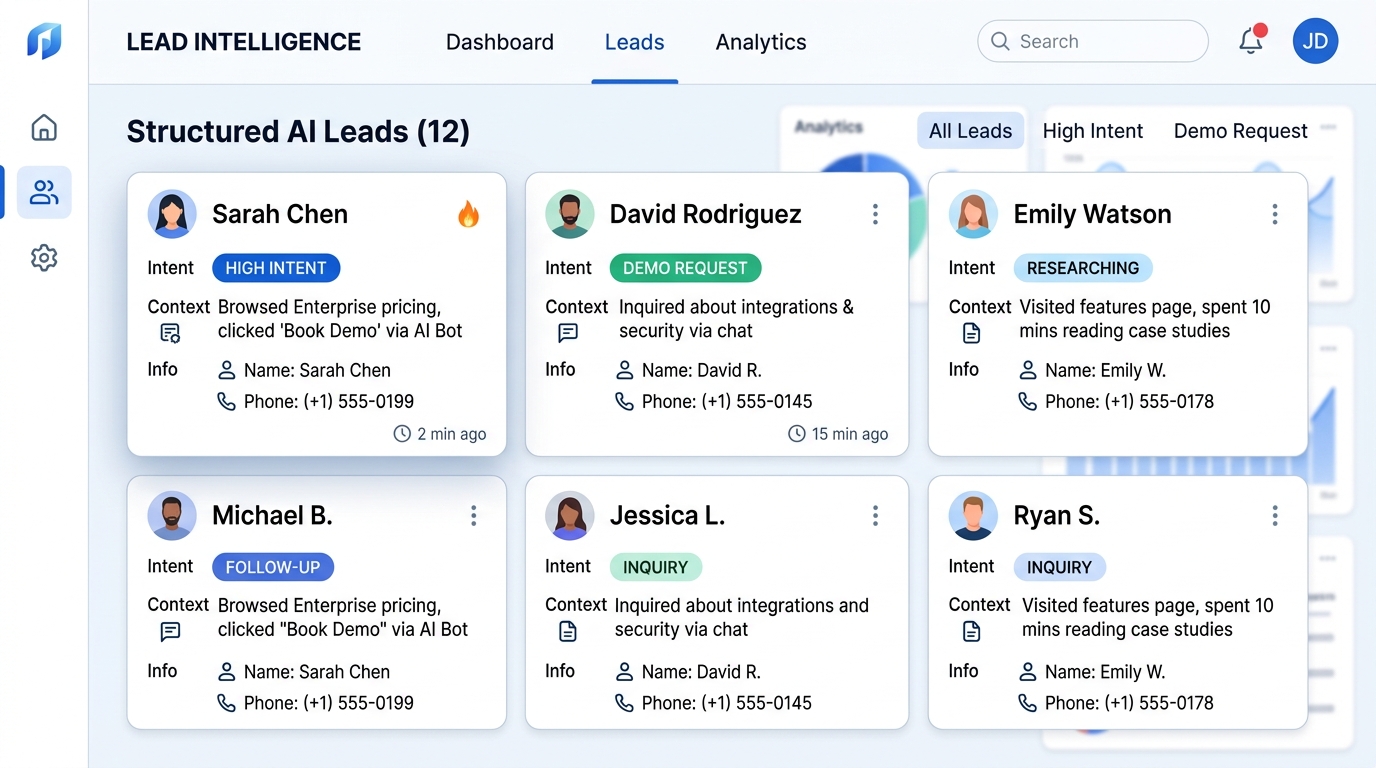This screenshot has width=1376, height=768.
Task: Filter by High Intent
Action: [1093, 131]
